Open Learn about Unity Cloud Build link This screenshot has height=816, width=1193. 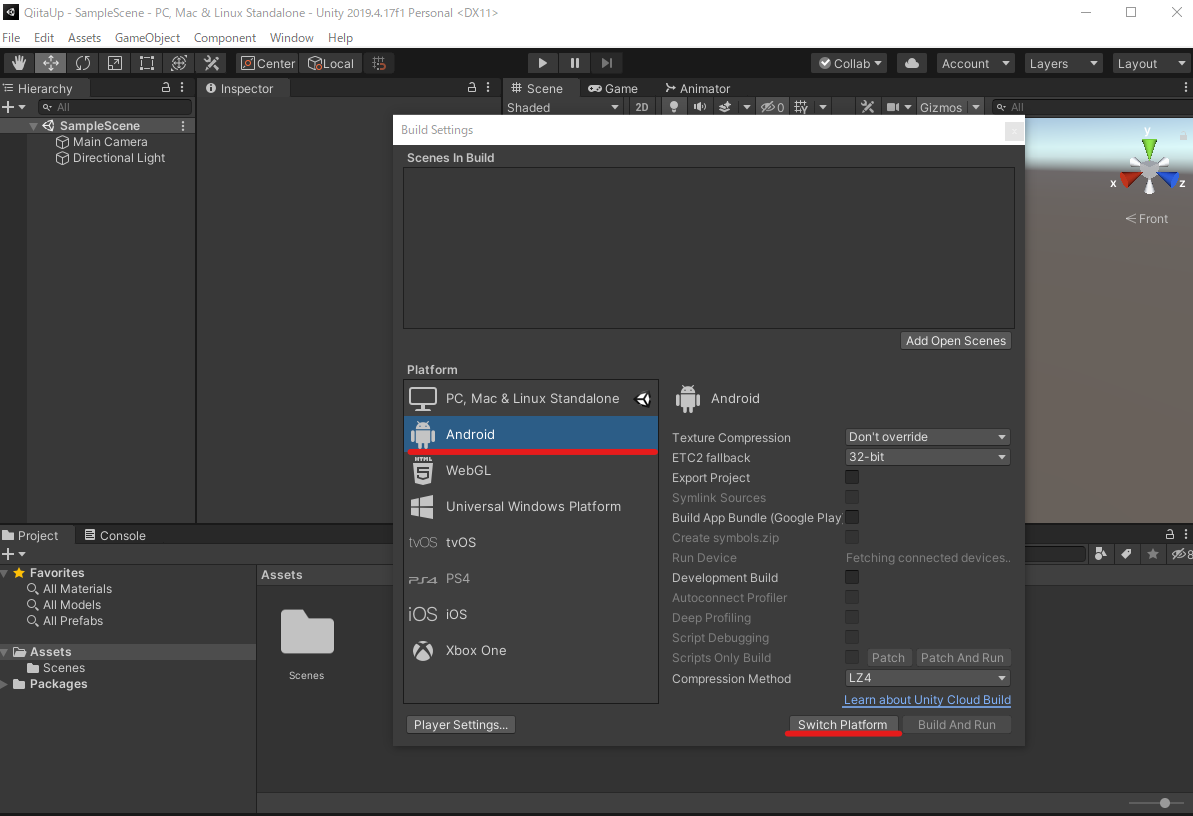(927, 700)
